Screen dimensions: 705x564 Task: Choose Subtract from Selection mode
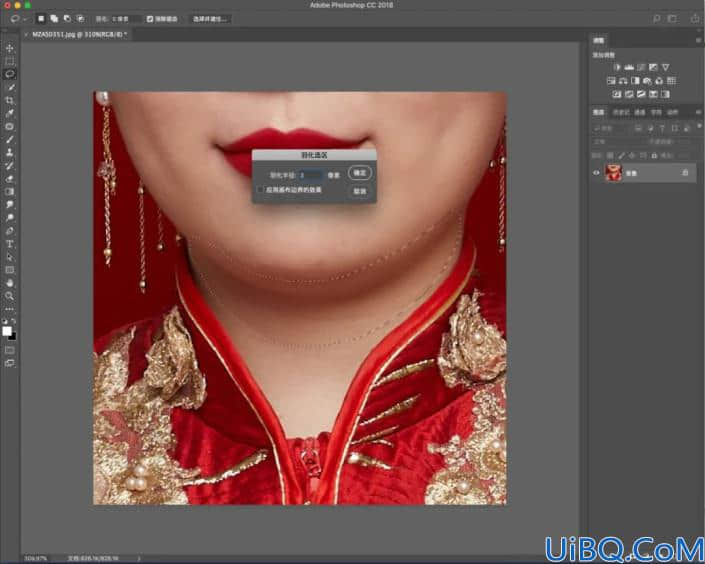[x=67, y=19]
